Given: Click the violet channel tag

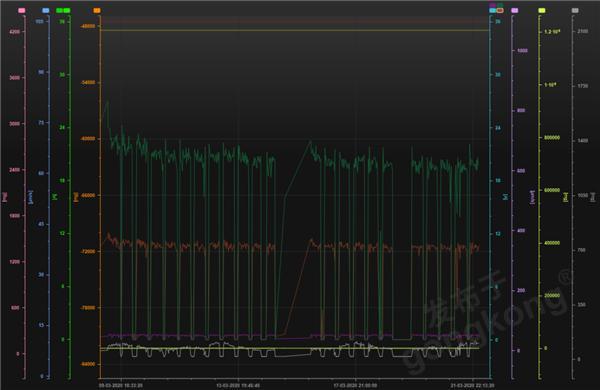Looking at the screenshot, I should pos(515,11).
